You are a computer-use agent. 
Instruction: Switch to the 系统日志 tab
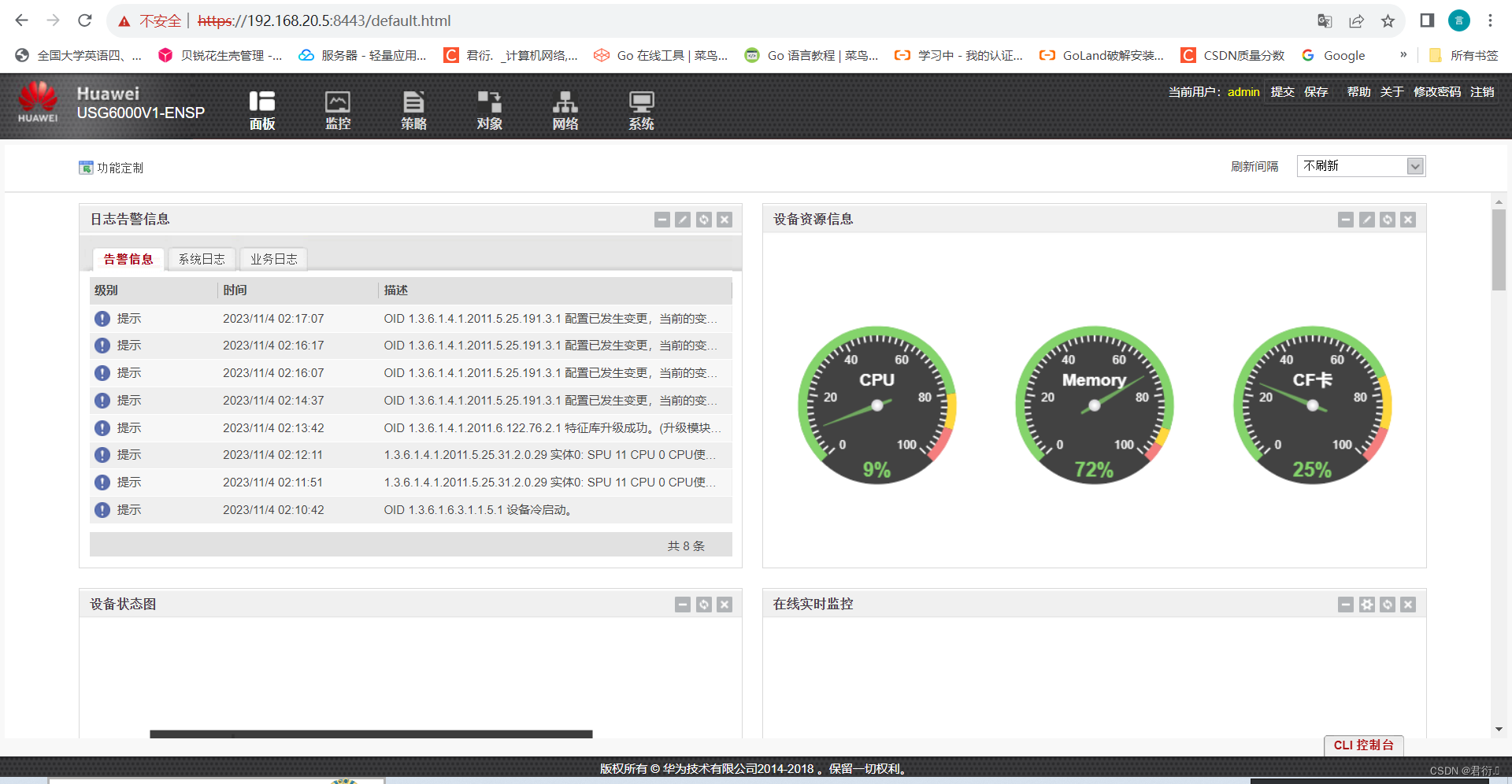(202, 259)
